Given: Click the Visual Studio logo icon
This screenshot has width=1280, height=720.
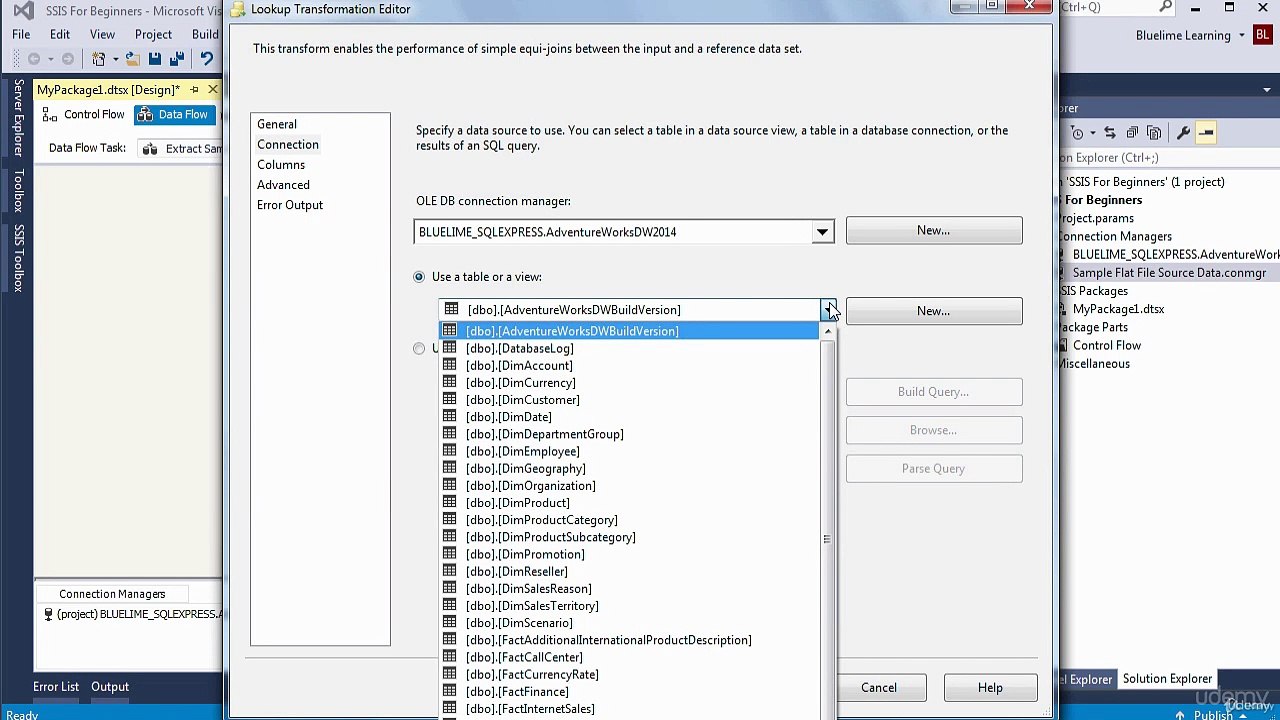Looking at the screenshot, I should click(x=22, y=11).
